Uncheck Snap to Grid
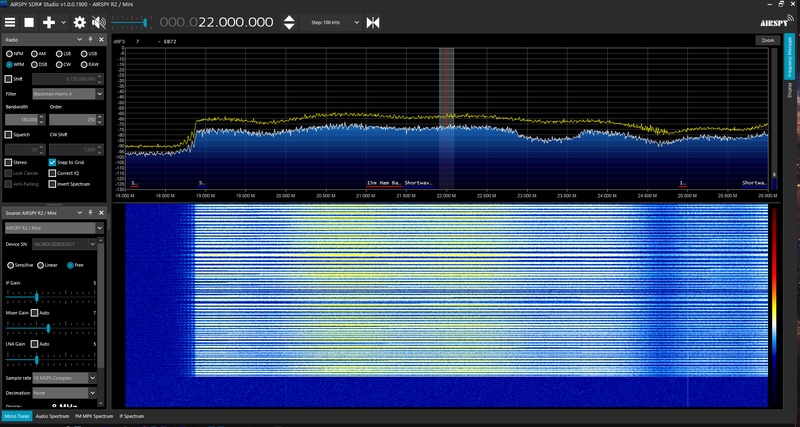The image size is (800, 427). pos(52,161)
